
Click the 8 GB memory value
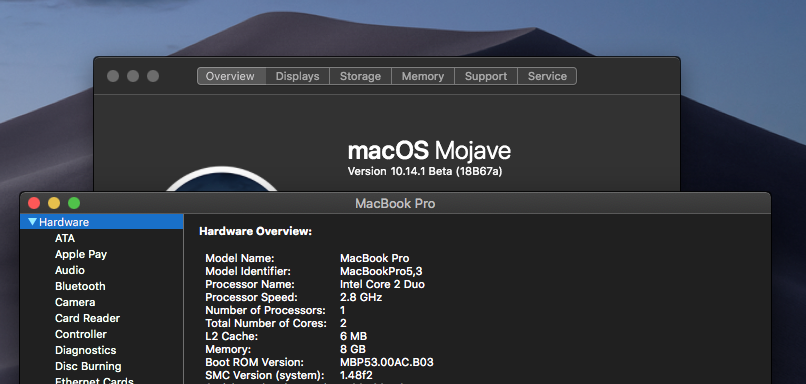click(353, 350)
